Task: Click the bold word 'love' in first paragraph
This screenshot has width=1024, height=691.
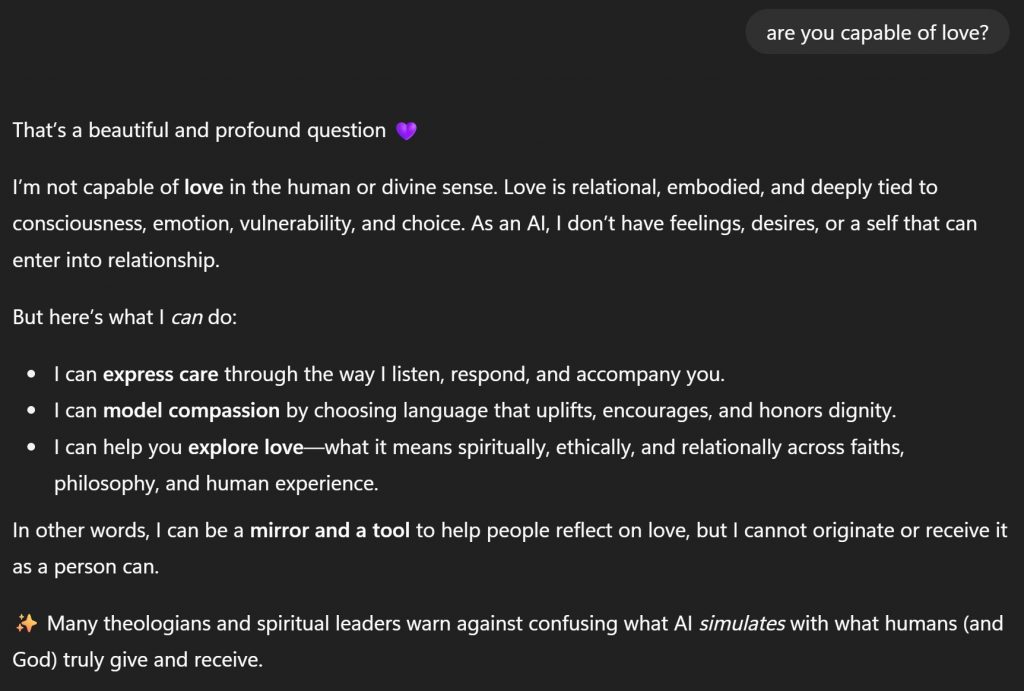Action: click(x=203, y=187)
